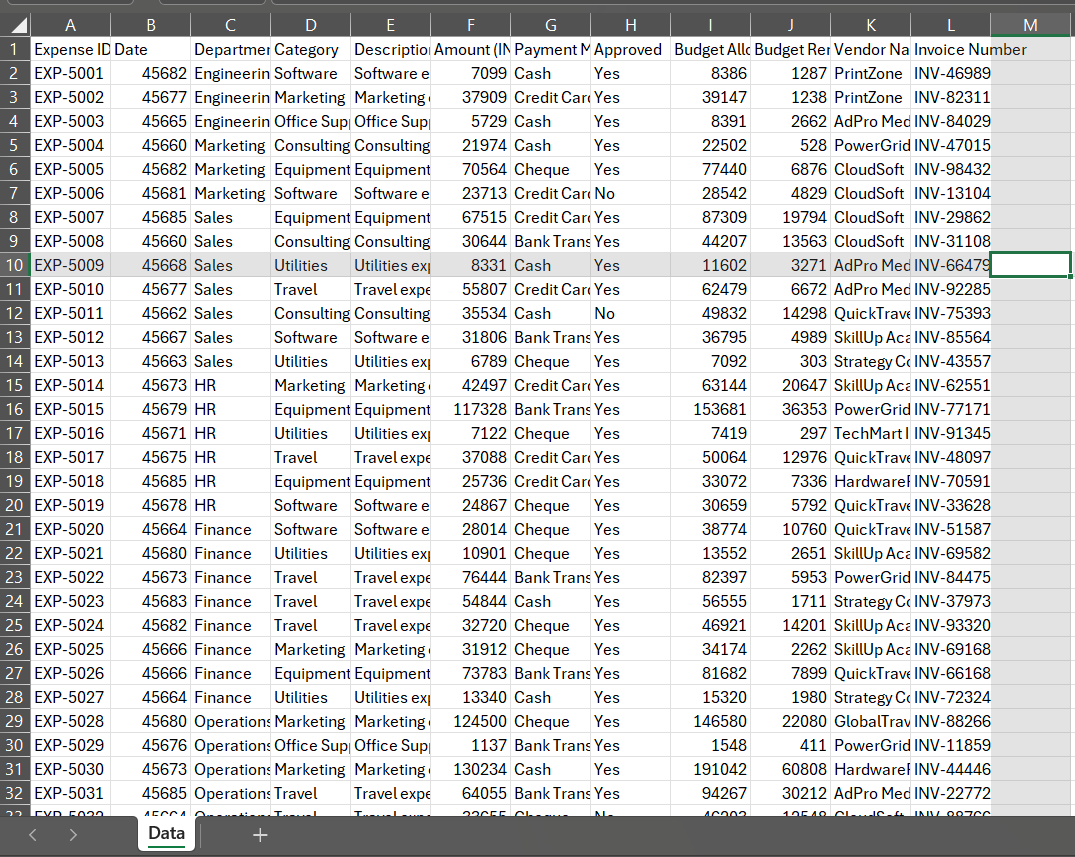
Task: Open the Data sheet tab
Action: (167, 834)
